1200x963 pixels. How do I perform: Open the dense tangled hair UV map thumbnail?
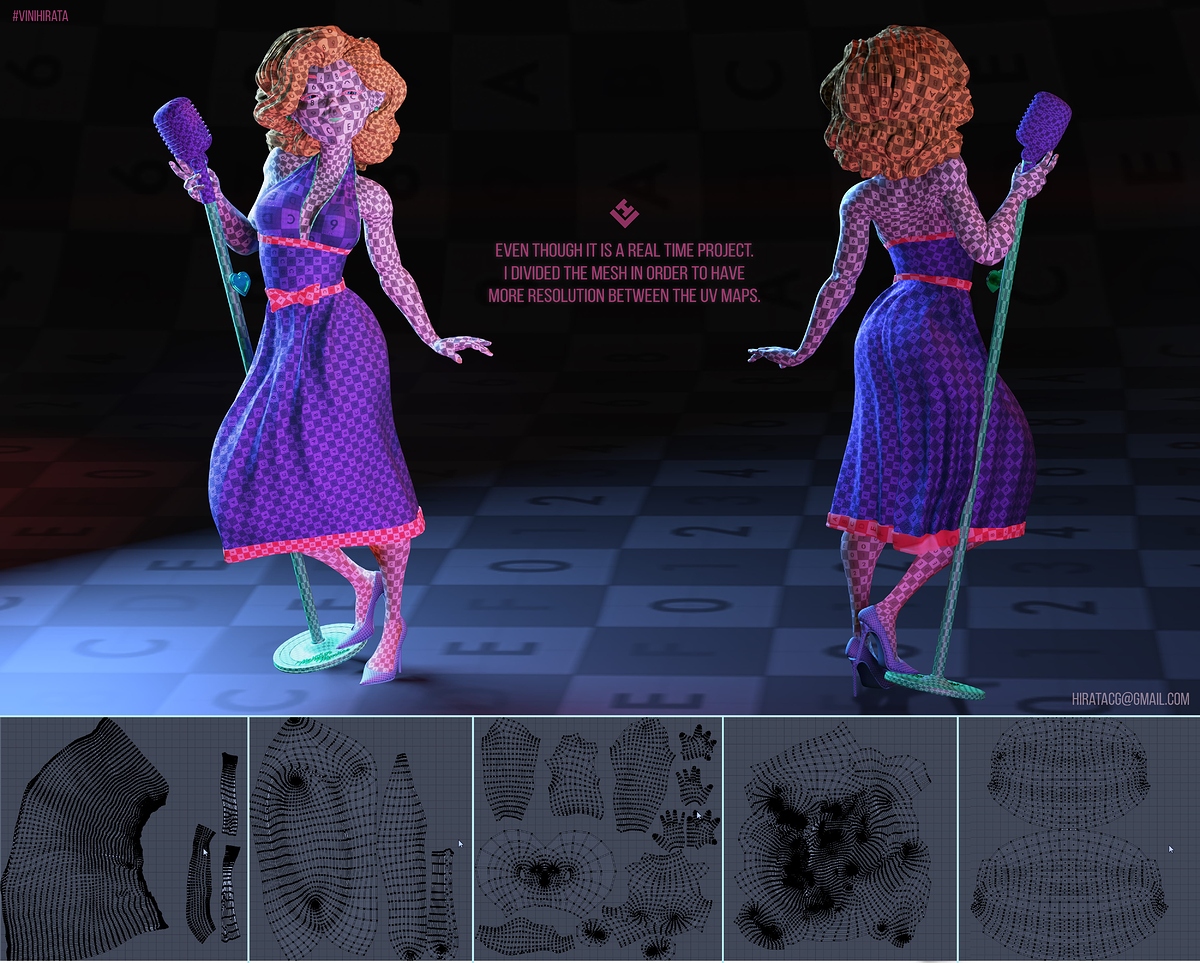click(840, 838)
